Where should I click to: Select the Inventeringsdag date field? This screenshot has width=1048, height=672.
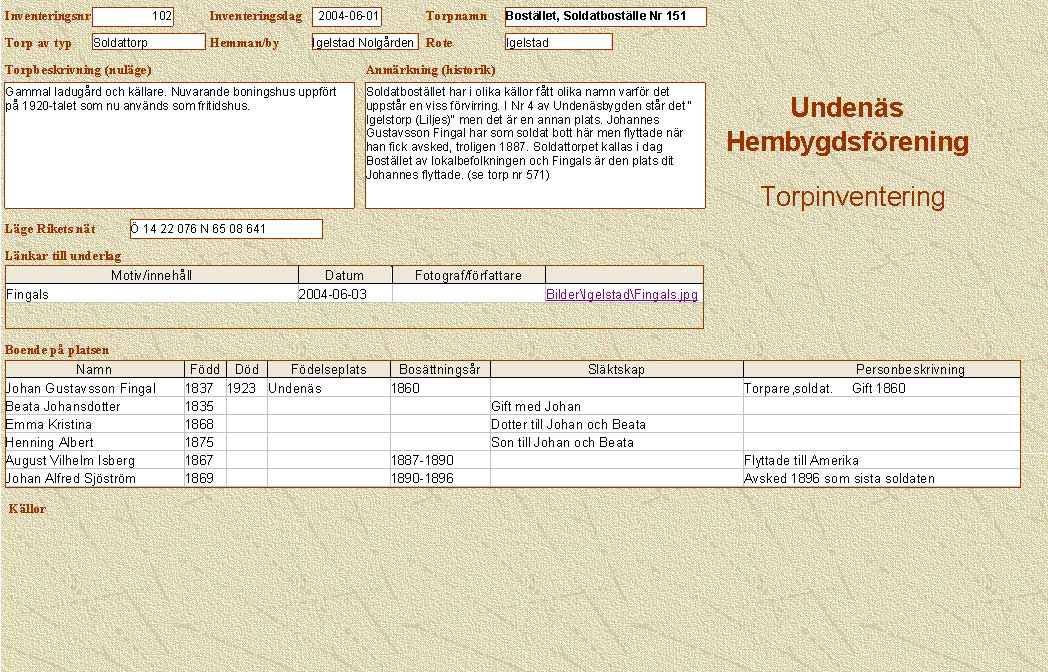click(x=347, y=17)
